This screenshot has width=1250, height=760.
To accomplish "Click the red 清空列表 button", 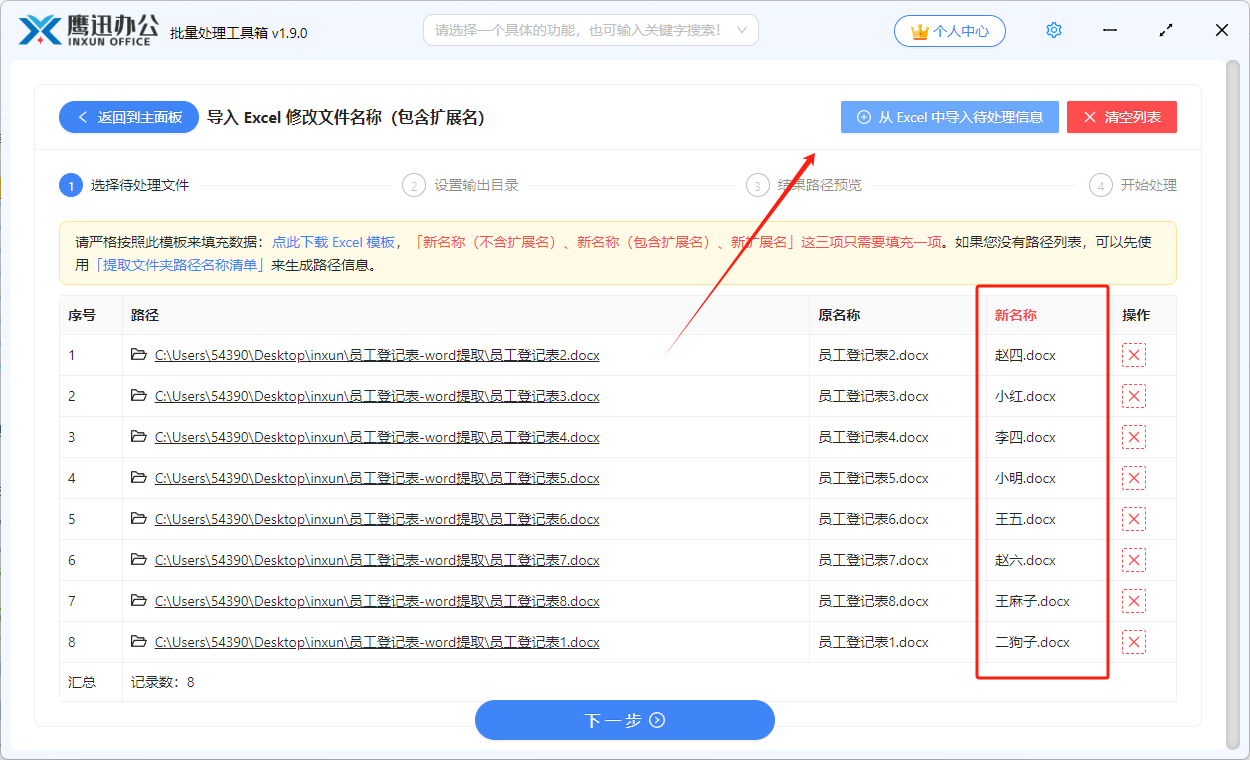I will [x=1122, y=117].
